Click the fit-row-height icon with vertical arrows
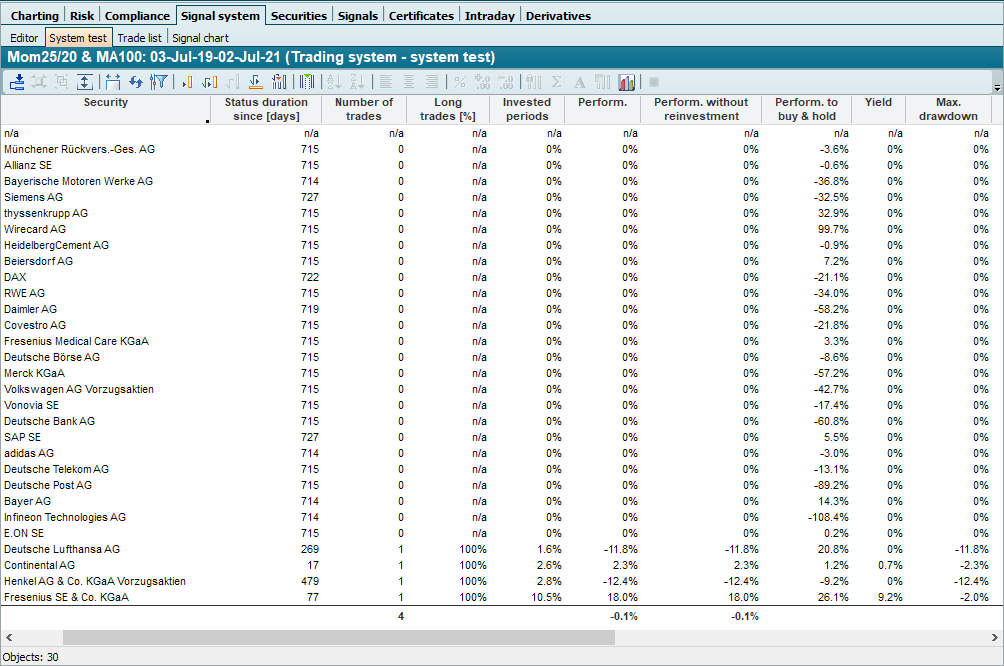Viewport: 1004px width, 666px height. pyautogui.click(x=85, y=82)
